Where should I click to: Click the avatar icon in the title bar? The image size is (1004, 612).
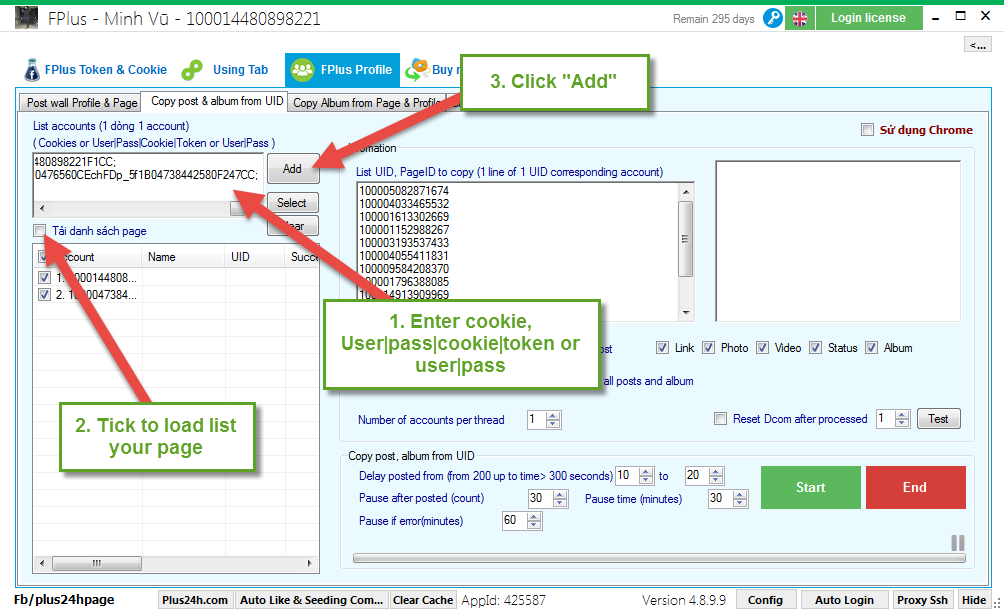click(26, 18)
